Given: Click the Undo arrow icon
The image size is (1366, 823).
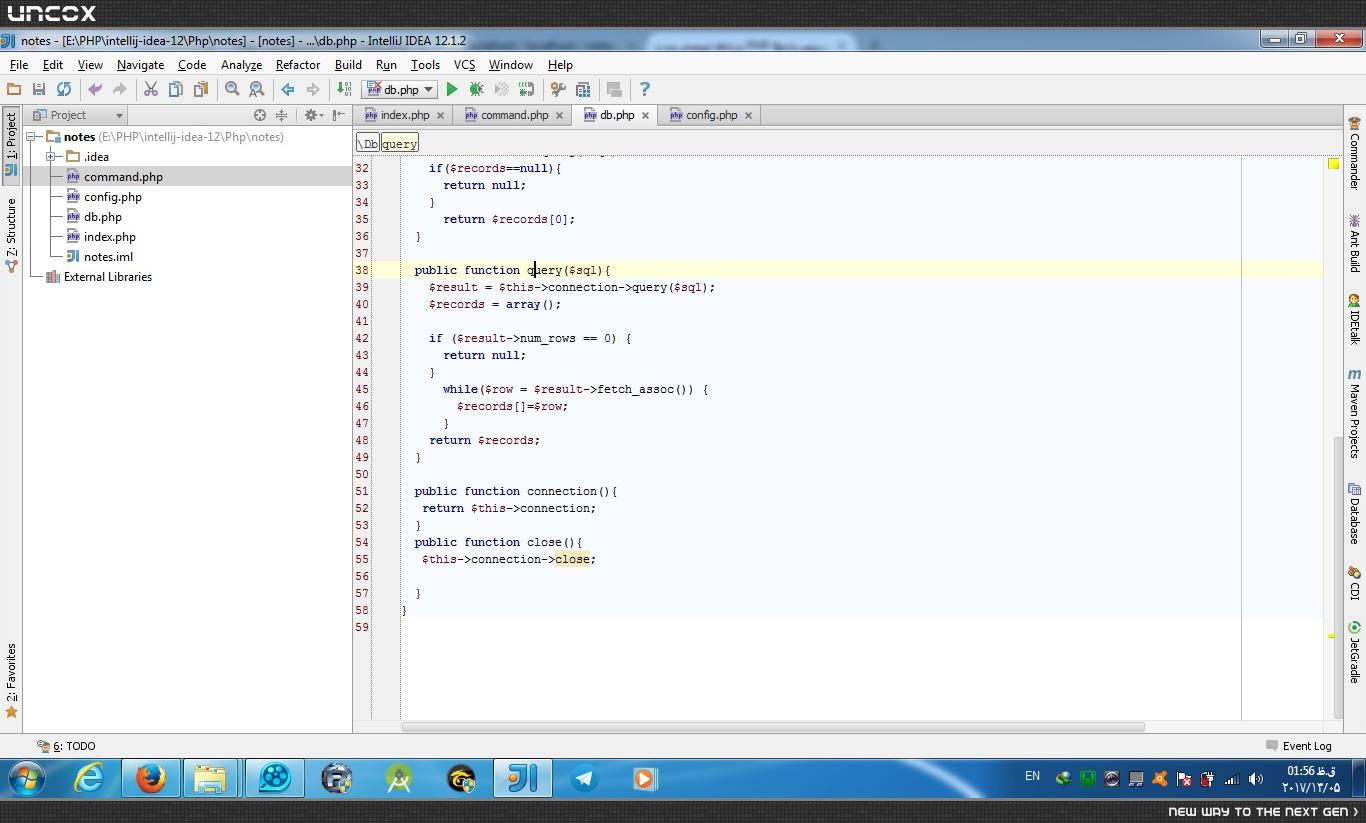Looking at the screenshot, I should coord(95,90).
